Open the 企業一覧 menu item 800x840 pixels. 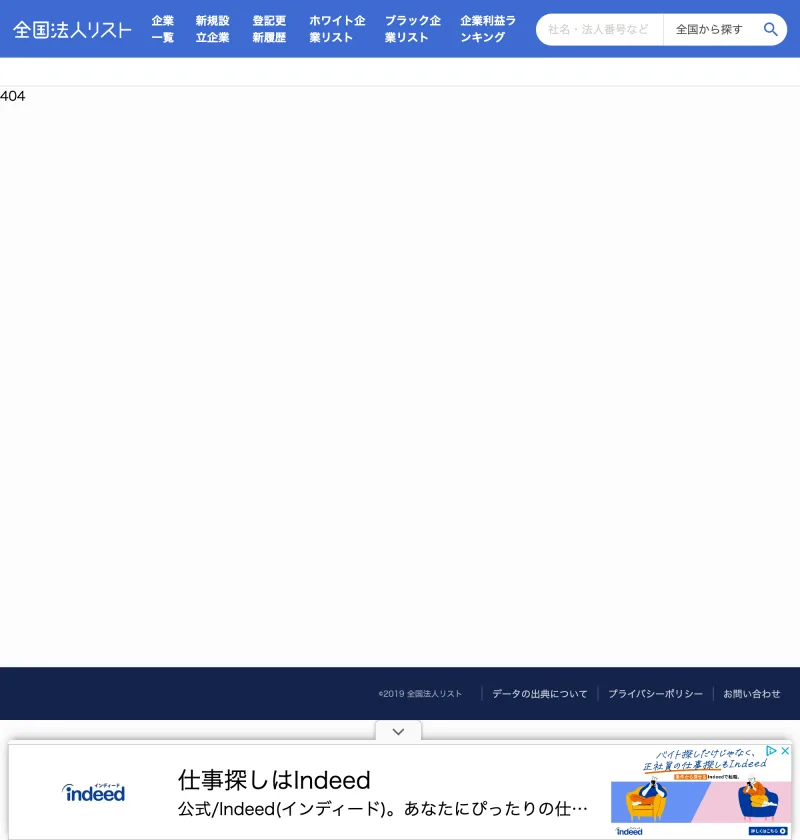(162, 29)
